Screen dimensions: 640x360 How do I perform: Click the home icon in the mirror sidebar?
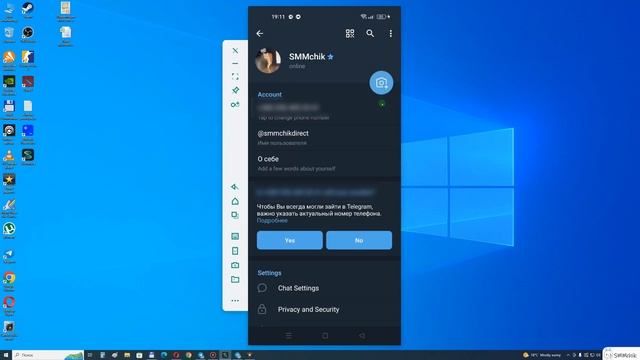click(235, 201)
